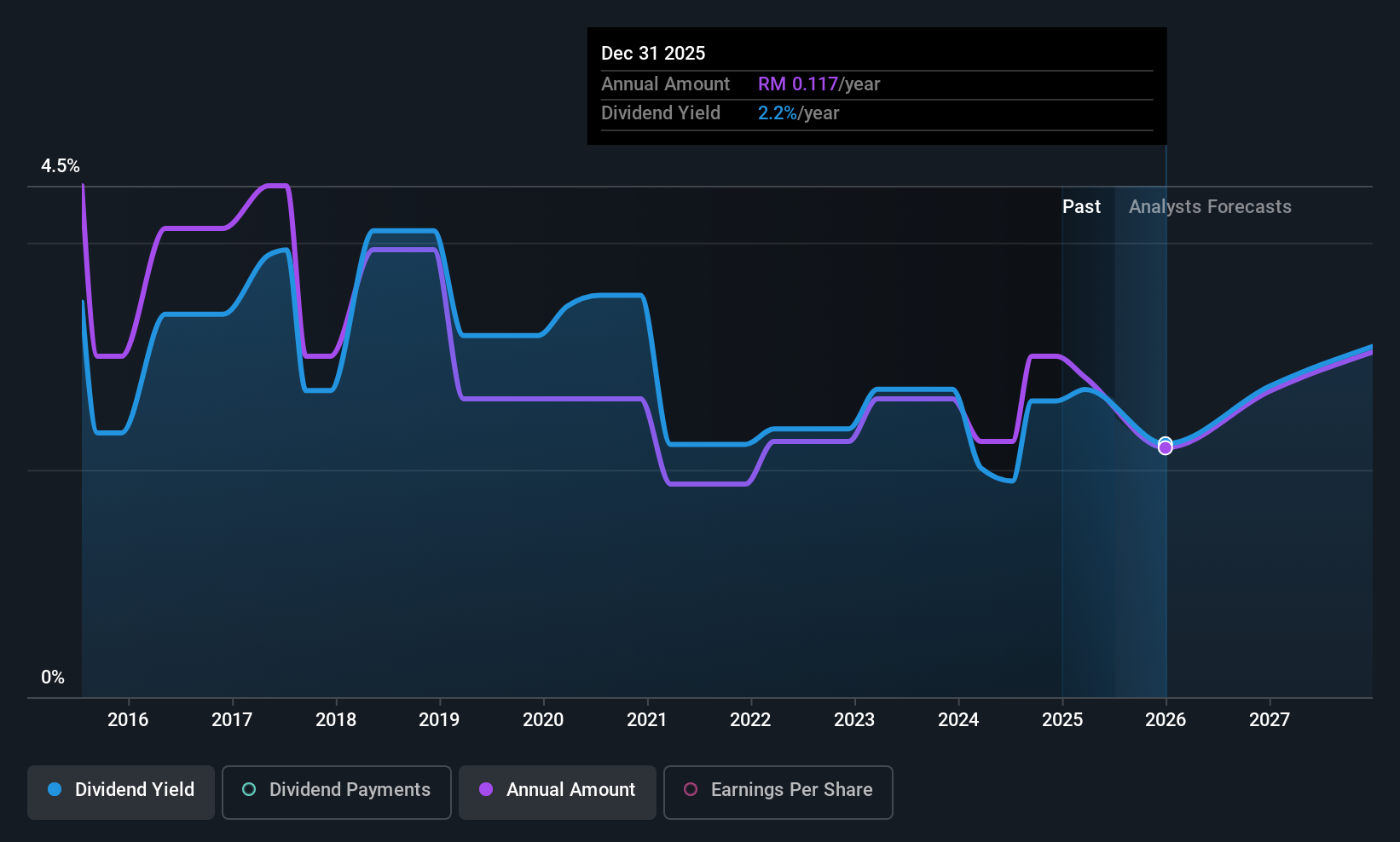Click the 2025 x-axis label
The height and width of the screenshot is (842, 1400).
click(x=1062, y=719)
